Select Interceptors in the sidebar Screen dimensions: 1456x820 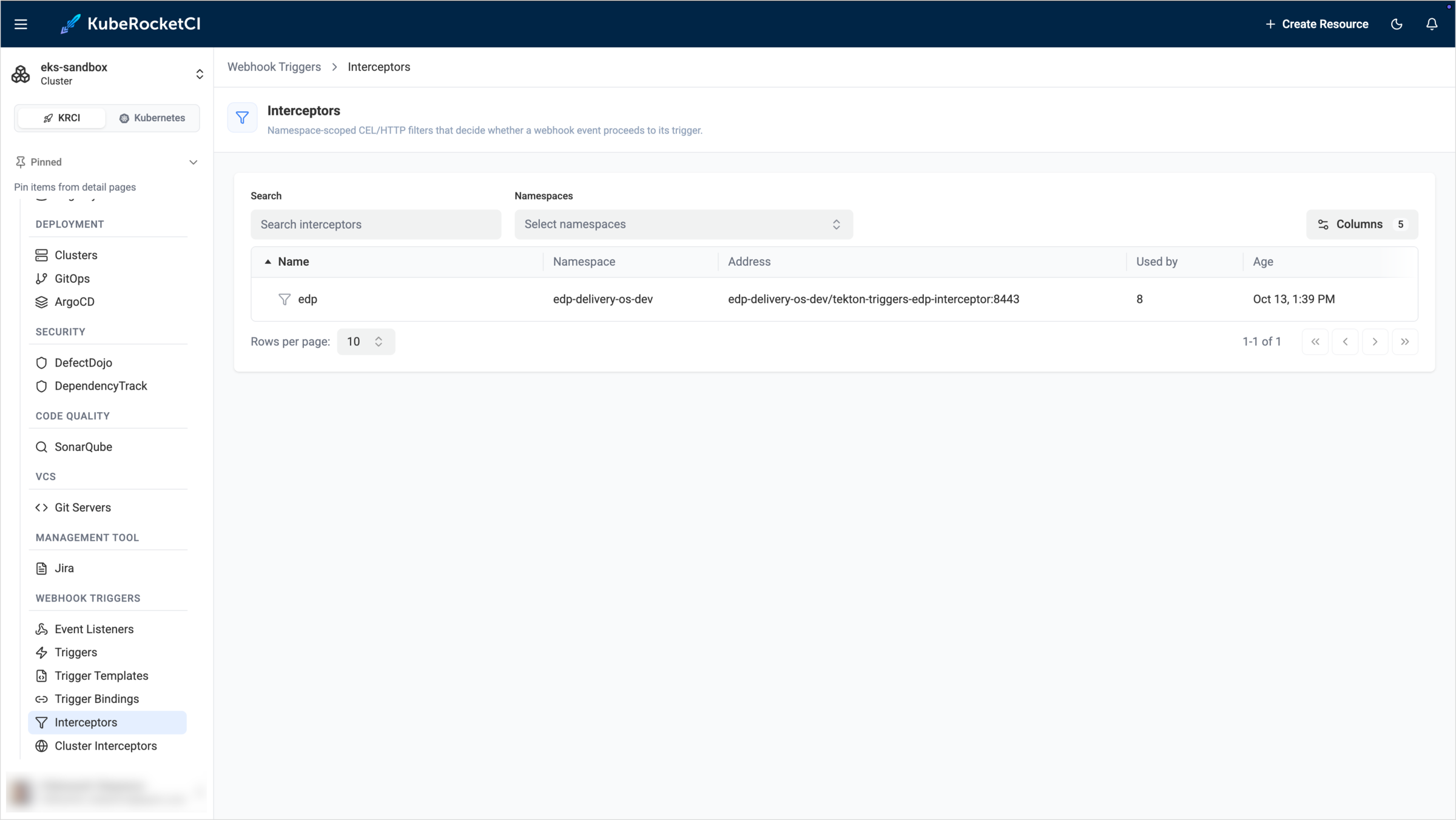107,722
